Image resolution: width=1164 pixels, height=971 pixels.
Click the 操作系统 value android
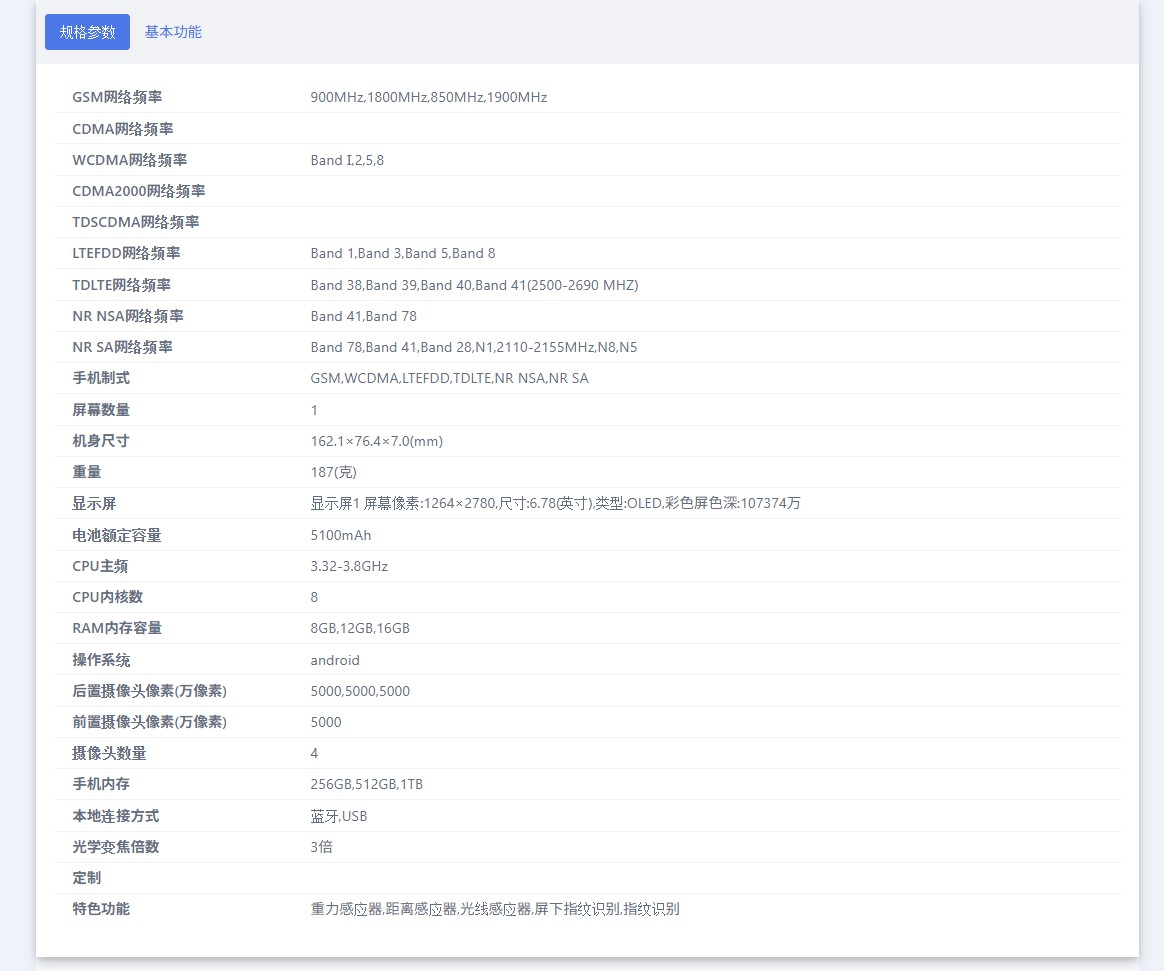pyautogui.click(x=335, y=660)
